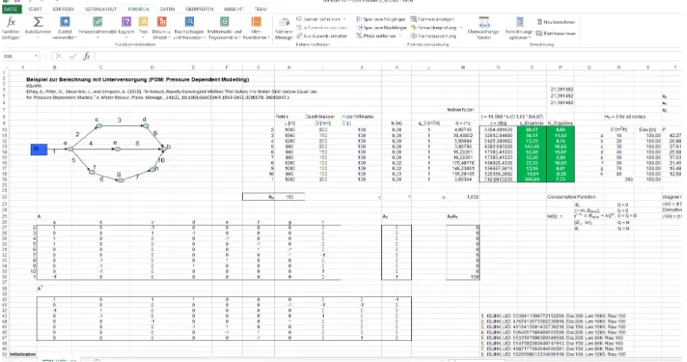This screenshot has width=687, height=362.
Task: Expand the Logisch functions menu
Action: [126, 28]
